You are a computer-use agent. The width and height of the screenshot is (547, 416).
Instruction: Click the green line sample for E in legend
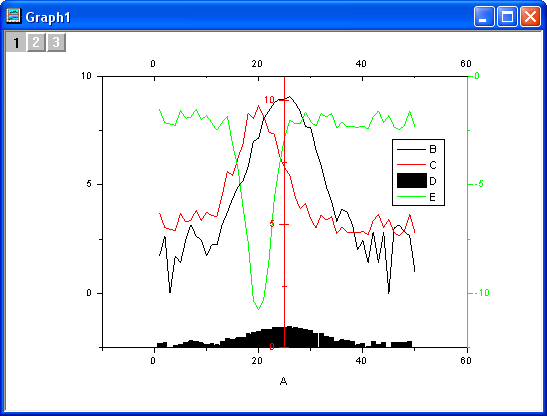411,197
